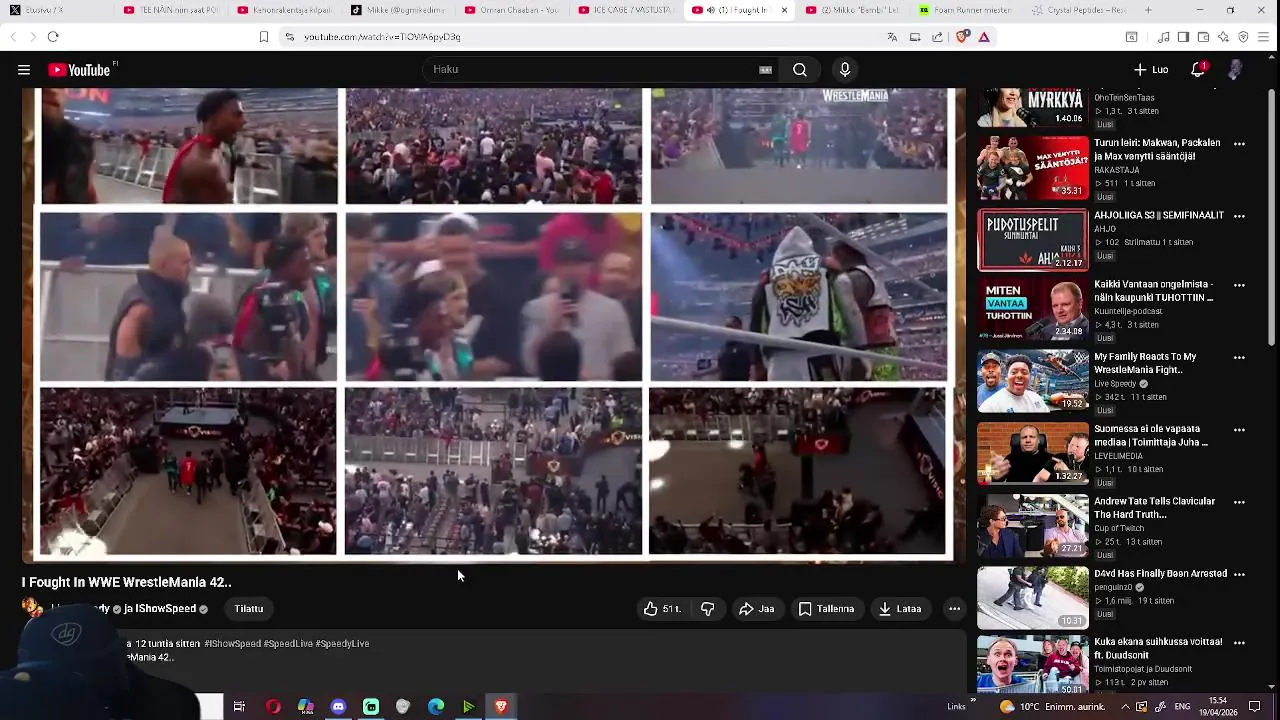The width and height of the screenshot is (1280, 720).
Task: Open Windows notification center icon
Action: [1255, 707]
